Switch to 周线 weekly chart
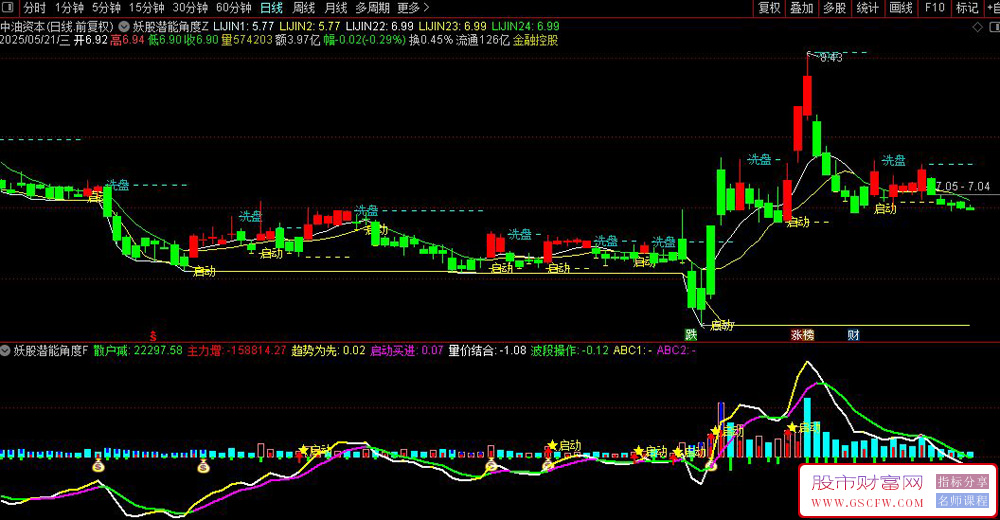 click(x=304, y=8)
